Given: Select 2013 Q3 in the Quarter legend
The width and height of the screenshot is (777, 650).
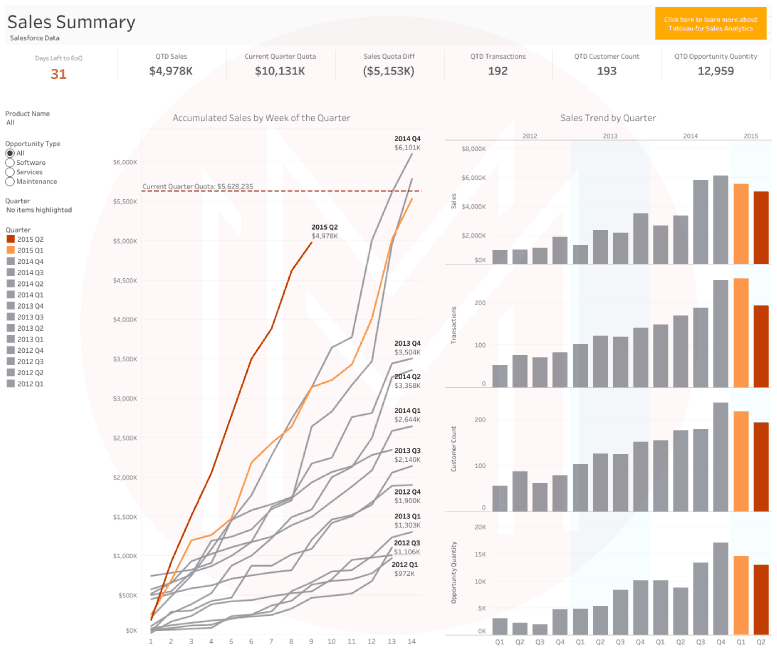Looking at the screenshot, I should (x=30, y=316).
